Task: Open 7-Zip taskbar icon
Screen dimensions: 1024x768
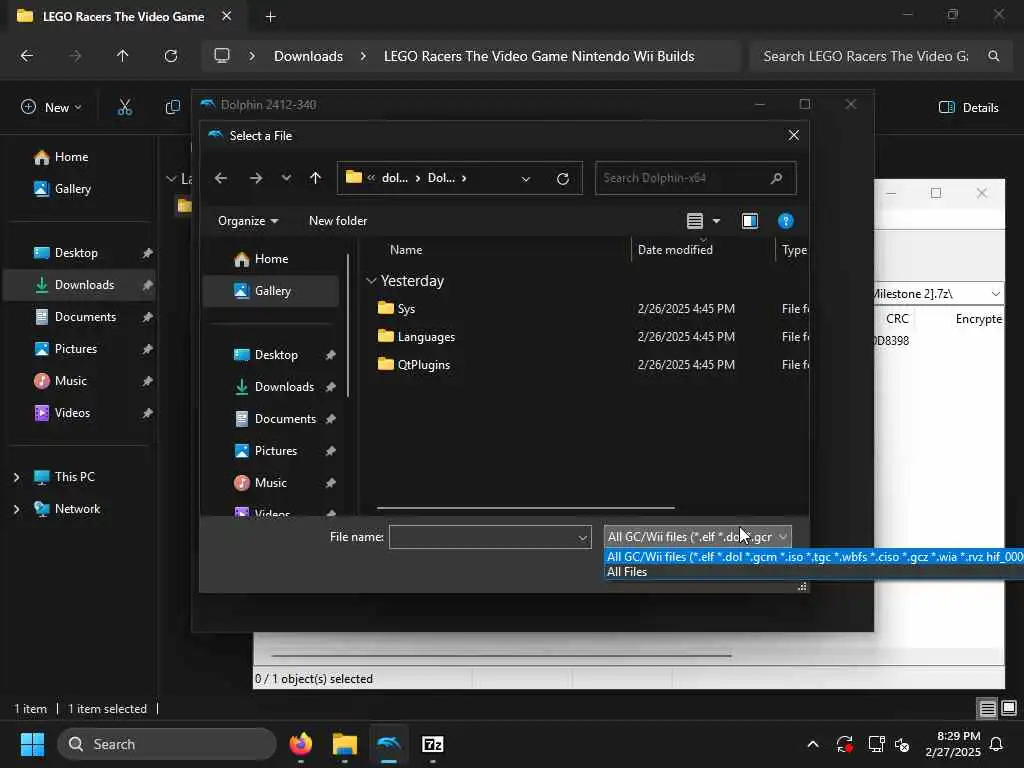Action: click(432, 744)
